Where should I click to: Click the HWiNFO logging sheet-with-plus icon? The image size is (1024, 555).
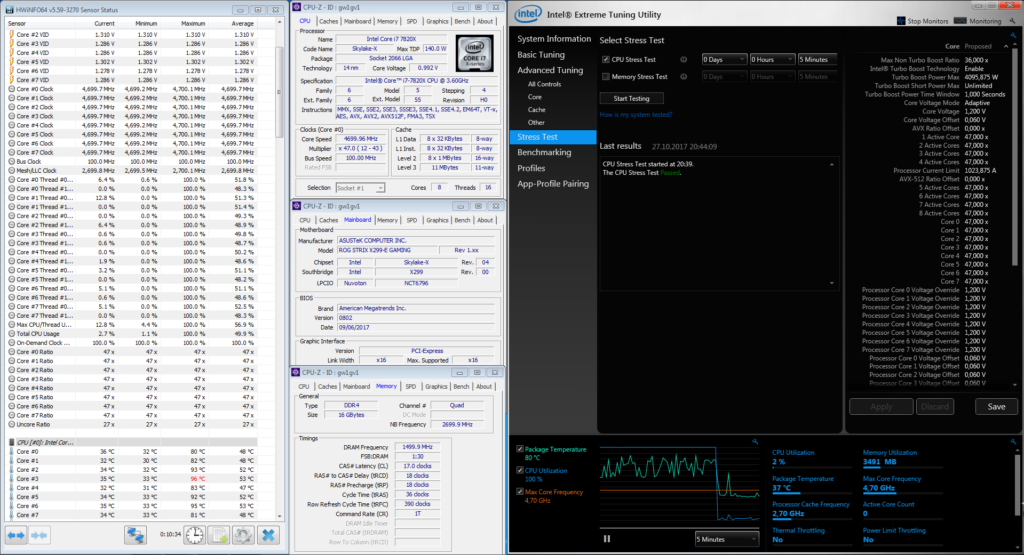click(x=219, y=535)
